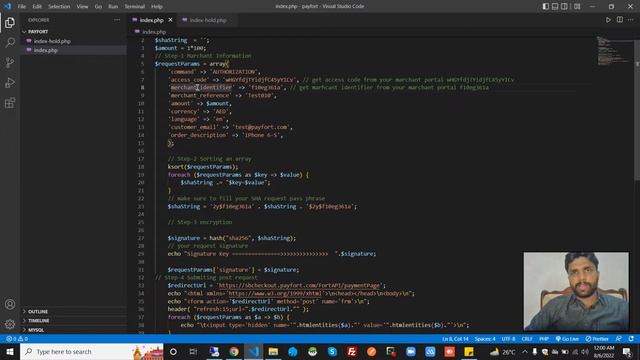Open the Selection menu

pyautogui.click(x=59, y=7)
